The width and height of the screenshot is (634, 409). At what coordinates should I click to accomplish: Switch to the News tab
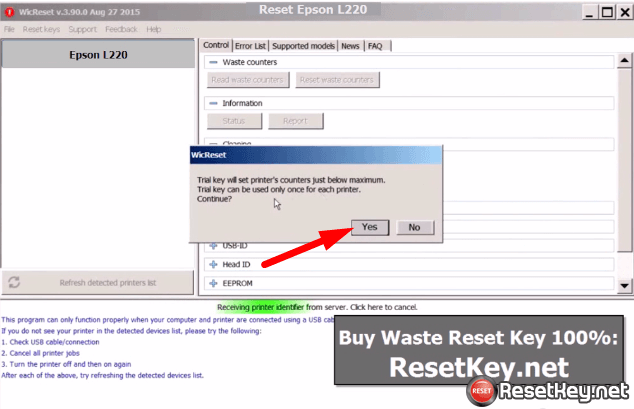(350, 46)
